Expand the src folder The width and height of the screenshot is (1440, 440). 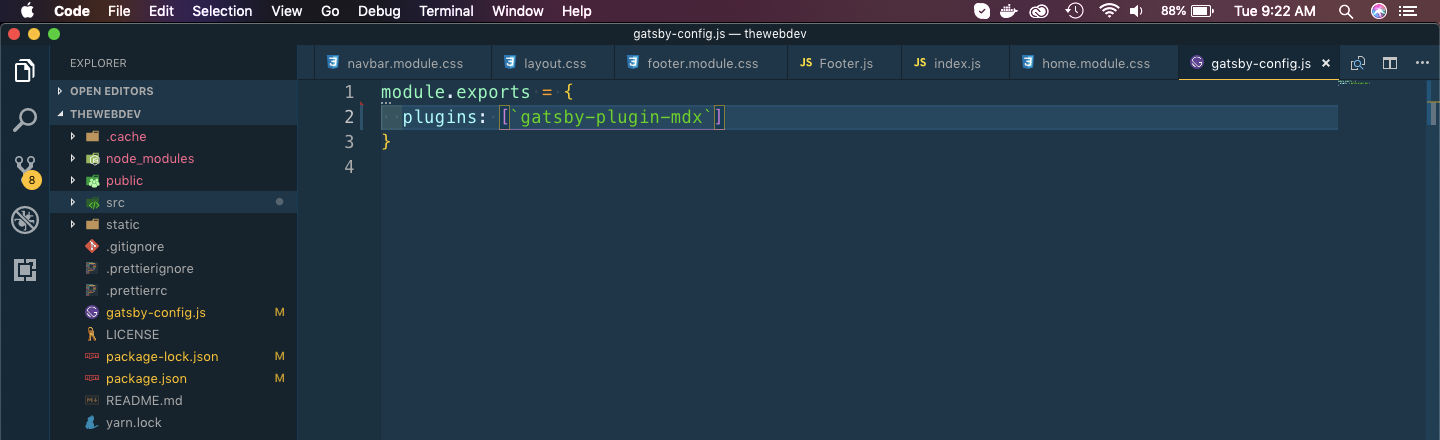pyautogui.click(x=73, y=202)
